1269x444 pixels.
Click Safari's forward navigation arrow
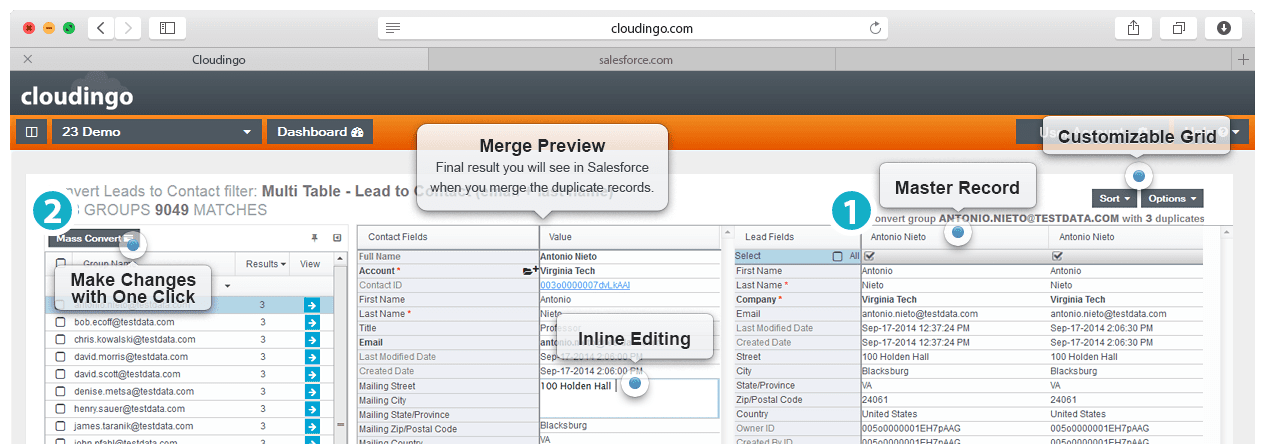[128, 28]
